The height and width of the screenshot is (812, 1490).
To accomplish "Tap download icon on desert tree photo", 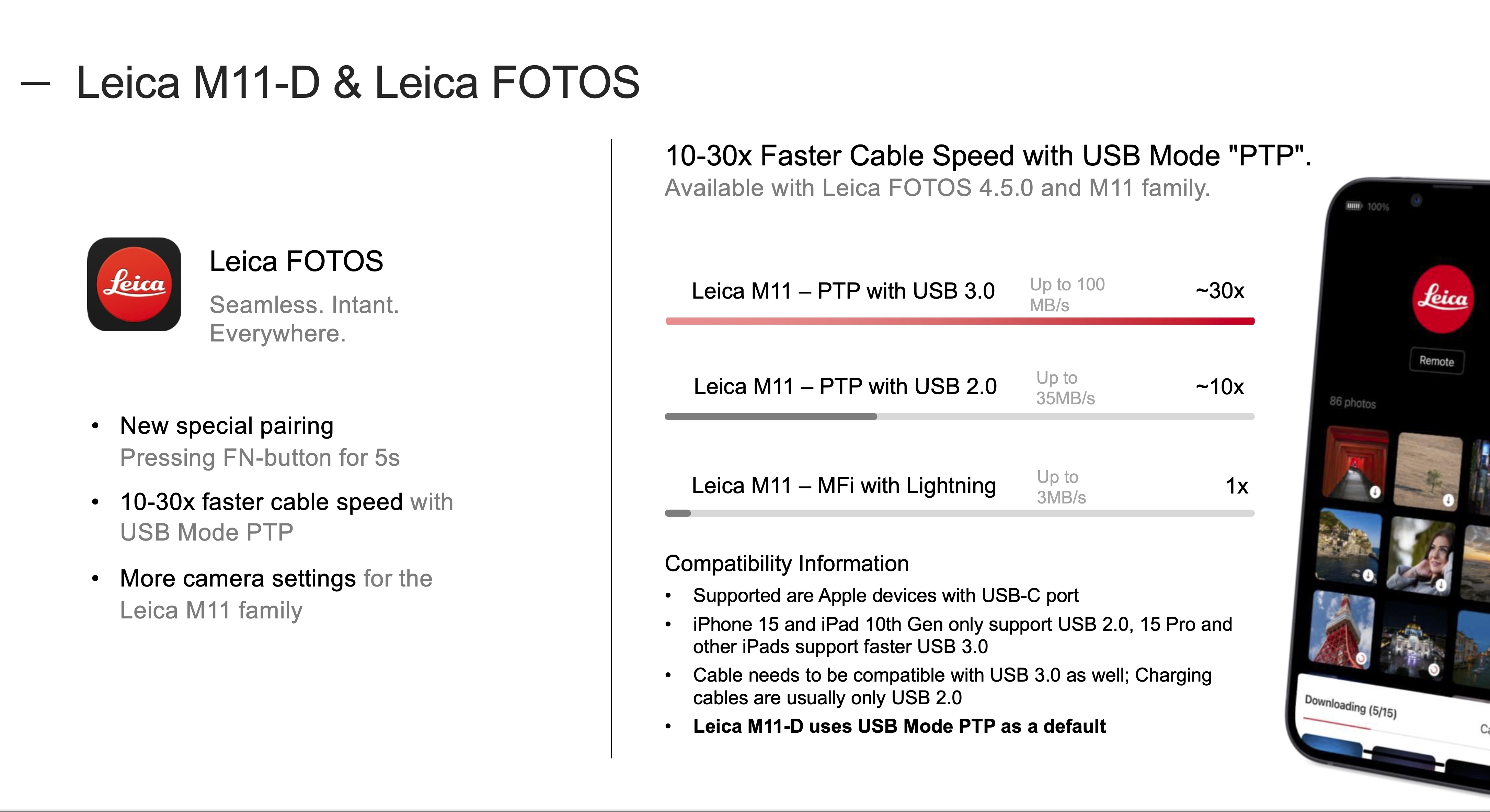I will [1448, 500].
